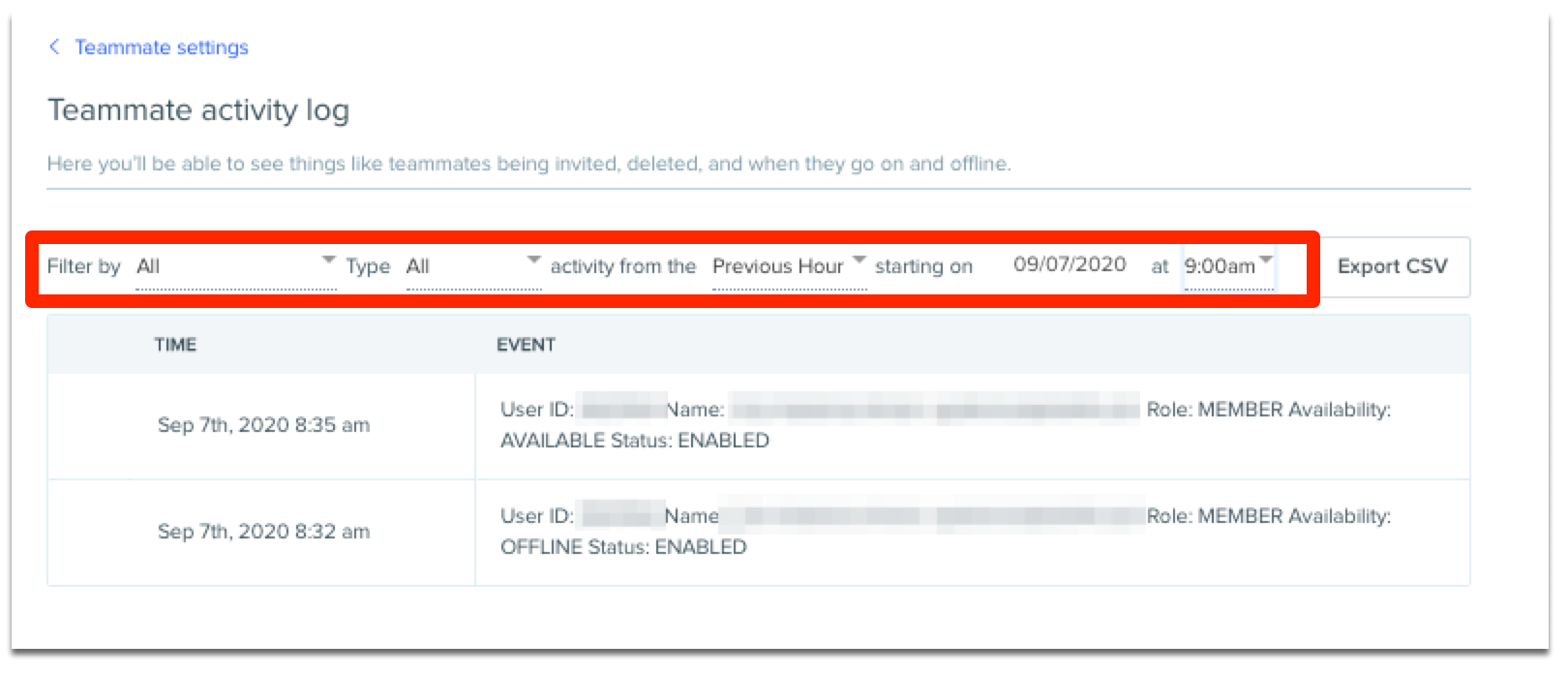Image resolution: width=1568 pixels, height=674 pixels.
Task: Open the 9:00am time dropdown
Action: [x=1228, y=266]
